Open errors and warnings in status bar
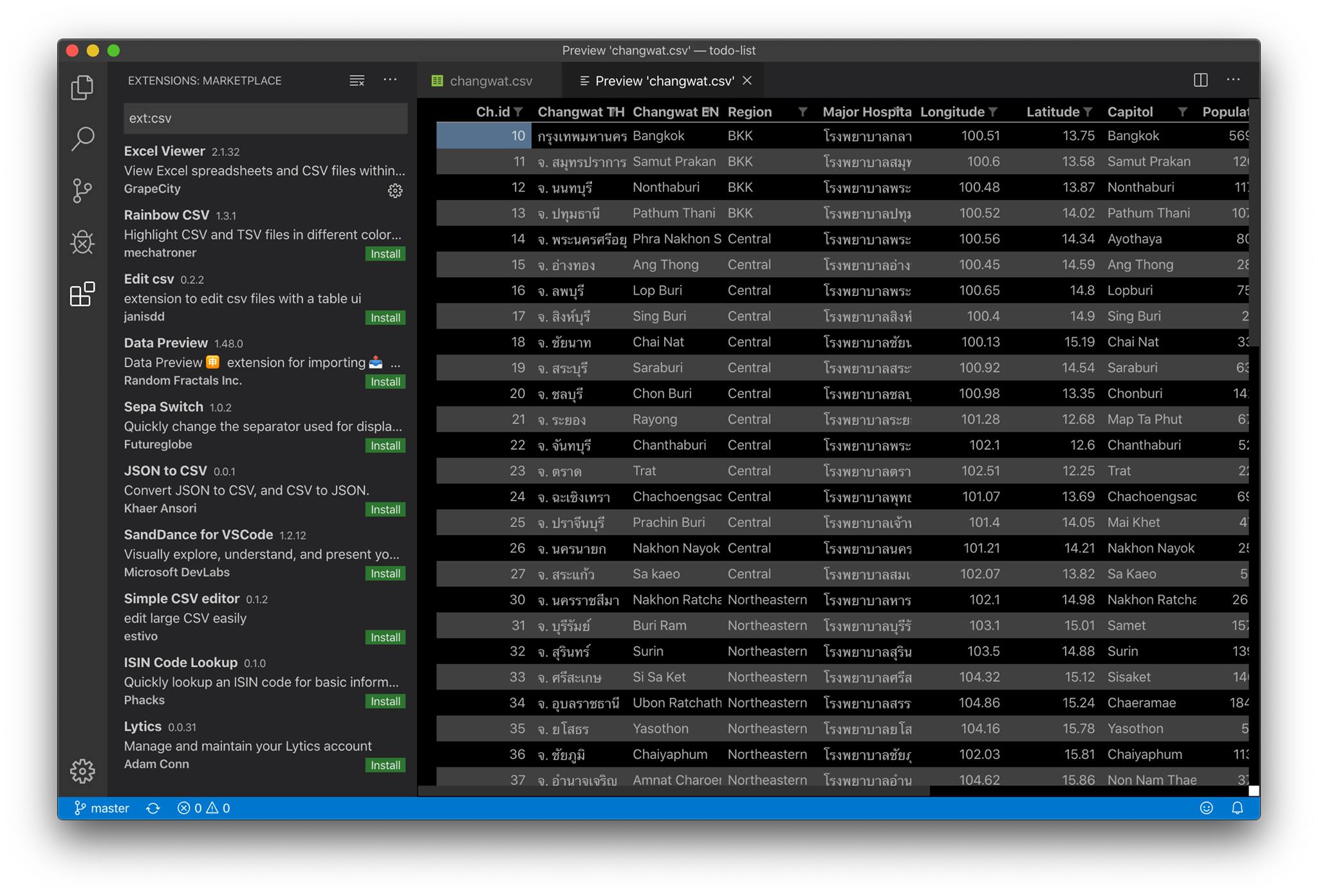This screenshot has width=1318, height=896. [x=203, y=809]
